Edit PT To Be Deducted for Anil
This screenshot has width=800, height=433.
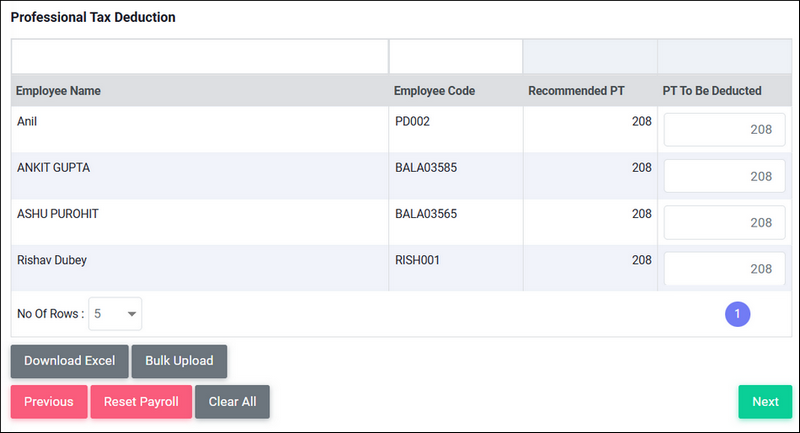pyautogui.click(x=724, y=130)
